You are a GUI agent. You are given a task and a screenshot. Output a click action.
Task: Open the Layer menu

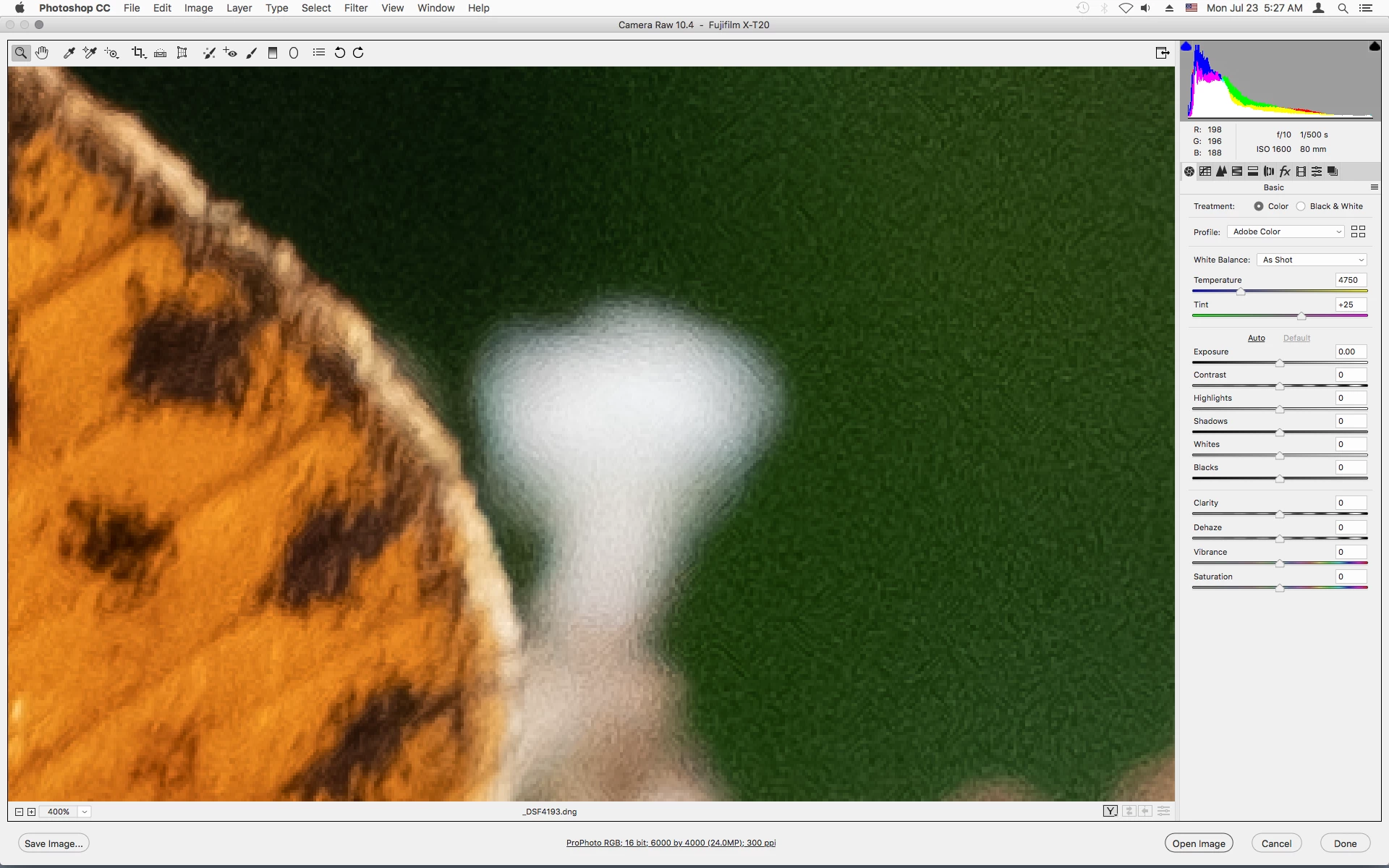click(239, 8)
